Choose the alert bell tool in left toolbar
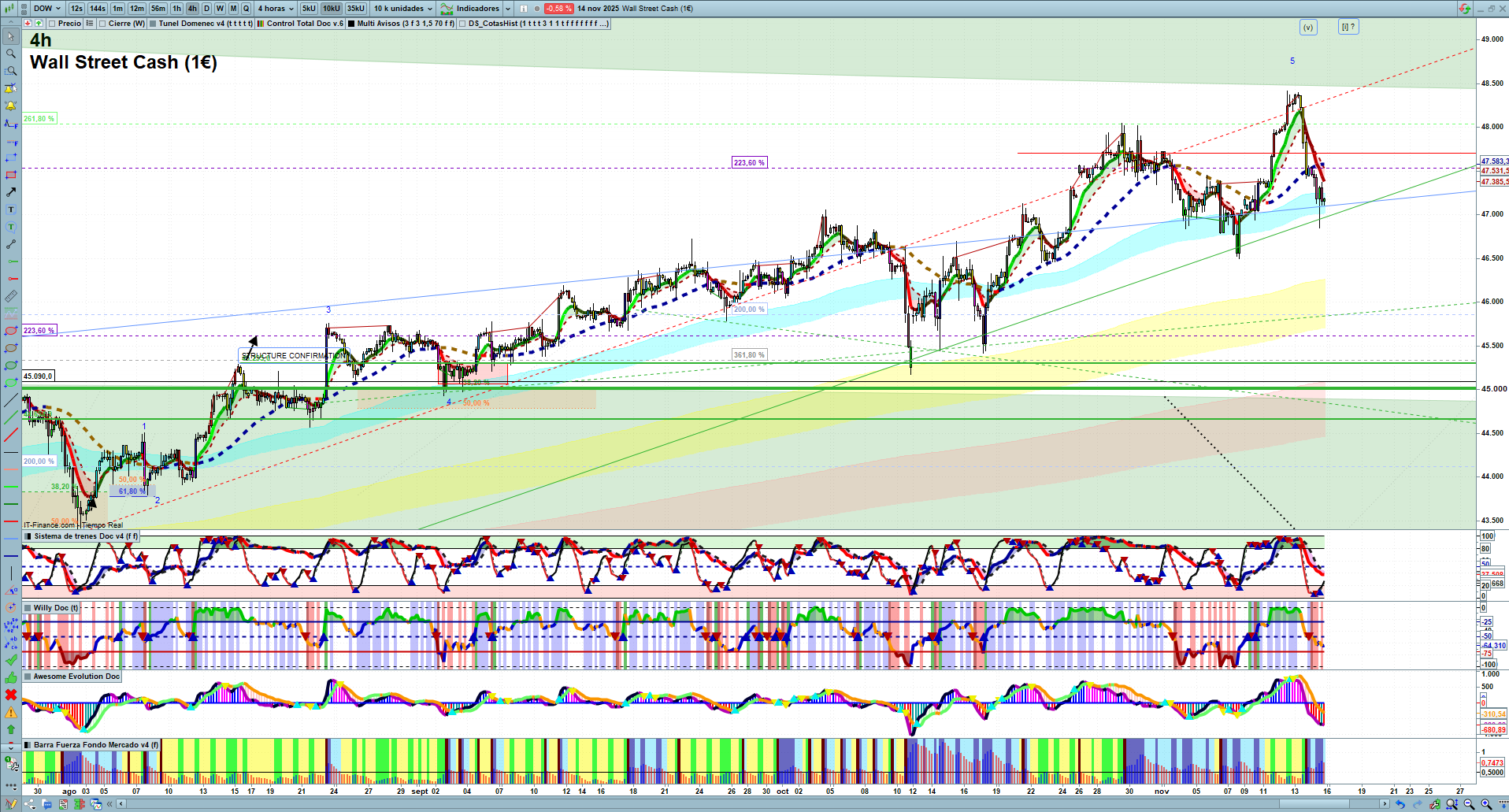 point(11,106)
